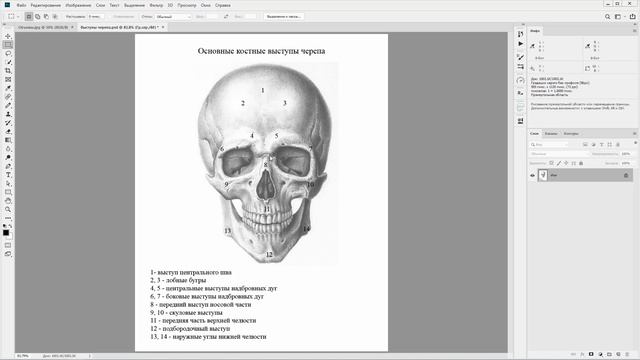Select the Magic Wand tool
Image resolution: width=640 pixels, height=360 pixels.
coord(8,62)
